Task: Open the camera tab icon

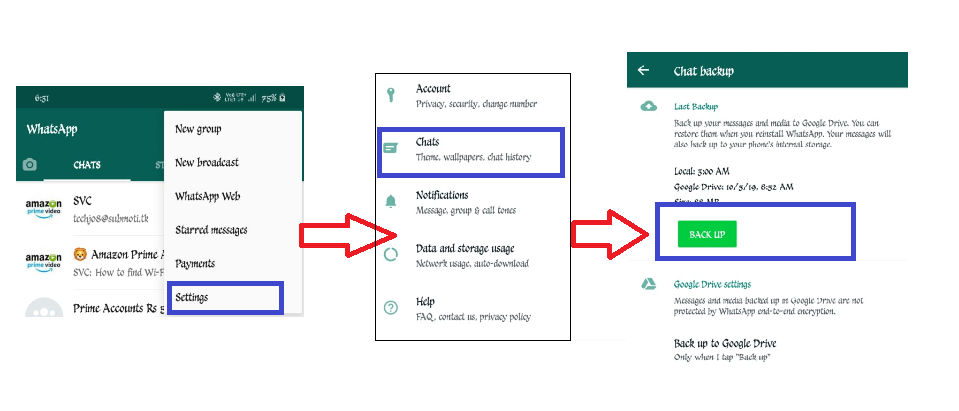Action: pos(29,165)
